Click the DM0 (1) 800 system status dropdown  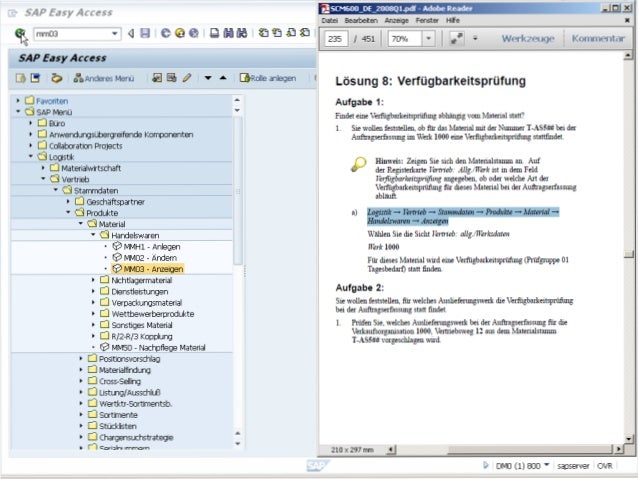[522, 466]
